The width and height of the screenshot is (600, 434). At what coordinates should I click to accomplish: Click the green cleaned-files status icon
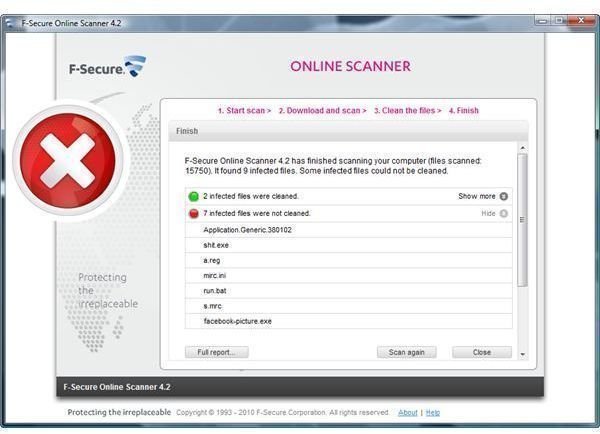tap(194, 196)
